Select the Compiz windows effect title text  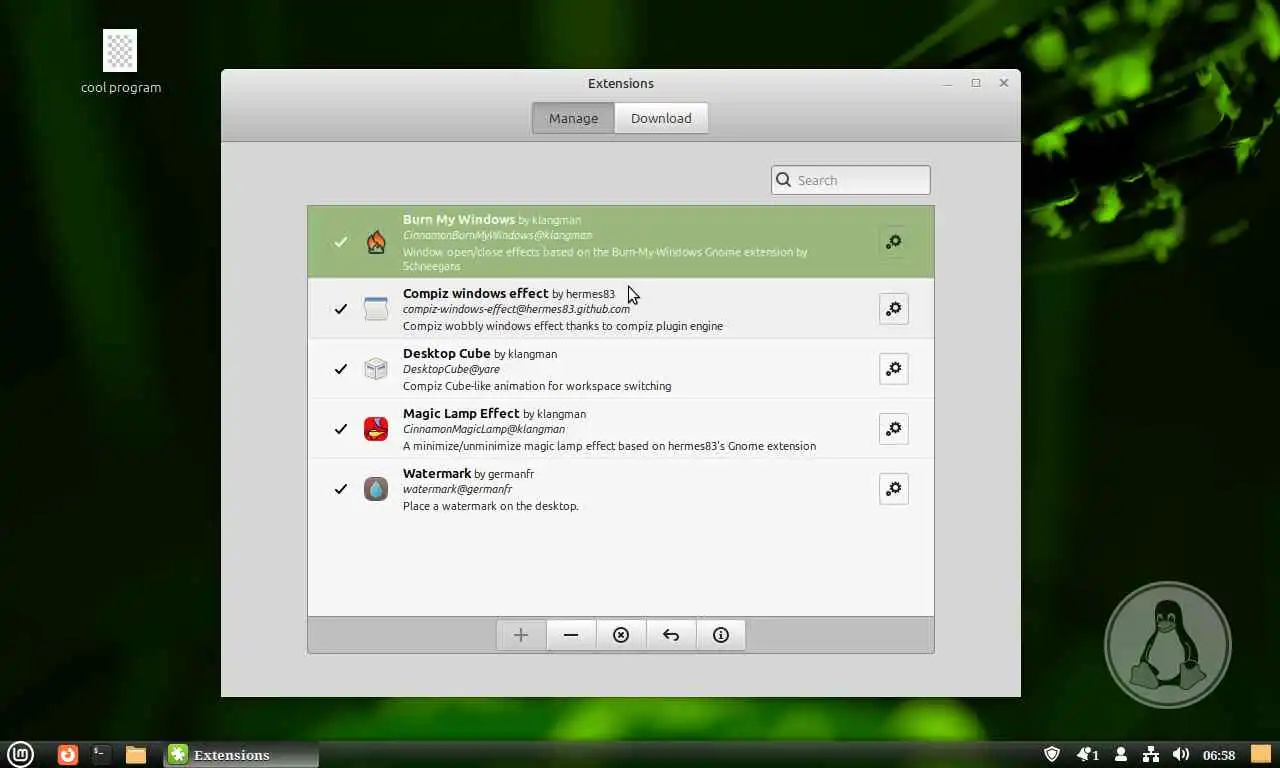(476, 293)
